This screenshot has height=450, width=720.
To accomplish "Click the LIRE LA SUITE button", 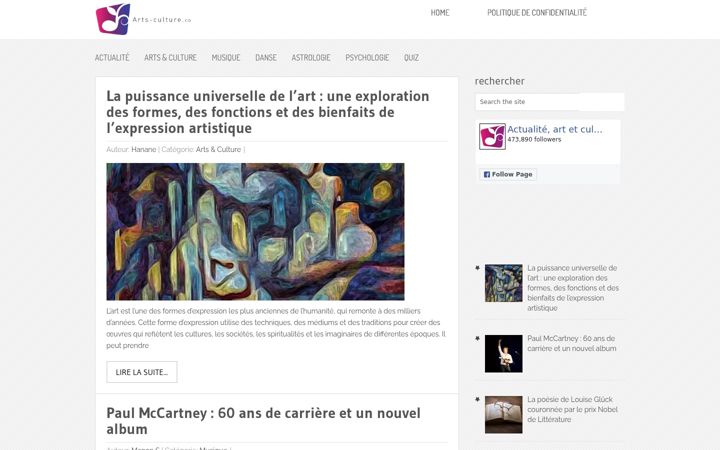I will pyautogui.click(x=142, y=372).
